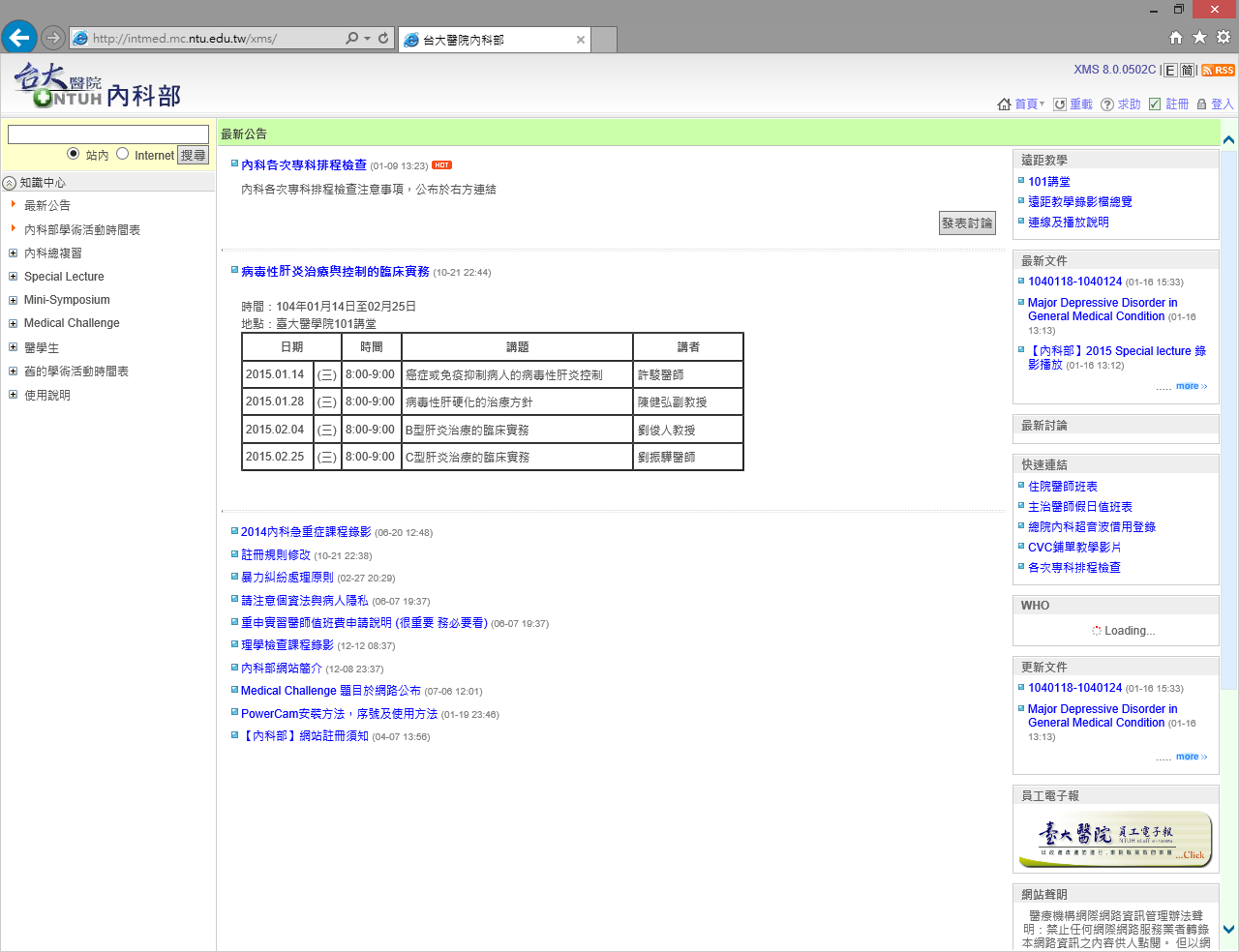Click the browser forward arrow button
1239x952 pixels.
[53, 38]
